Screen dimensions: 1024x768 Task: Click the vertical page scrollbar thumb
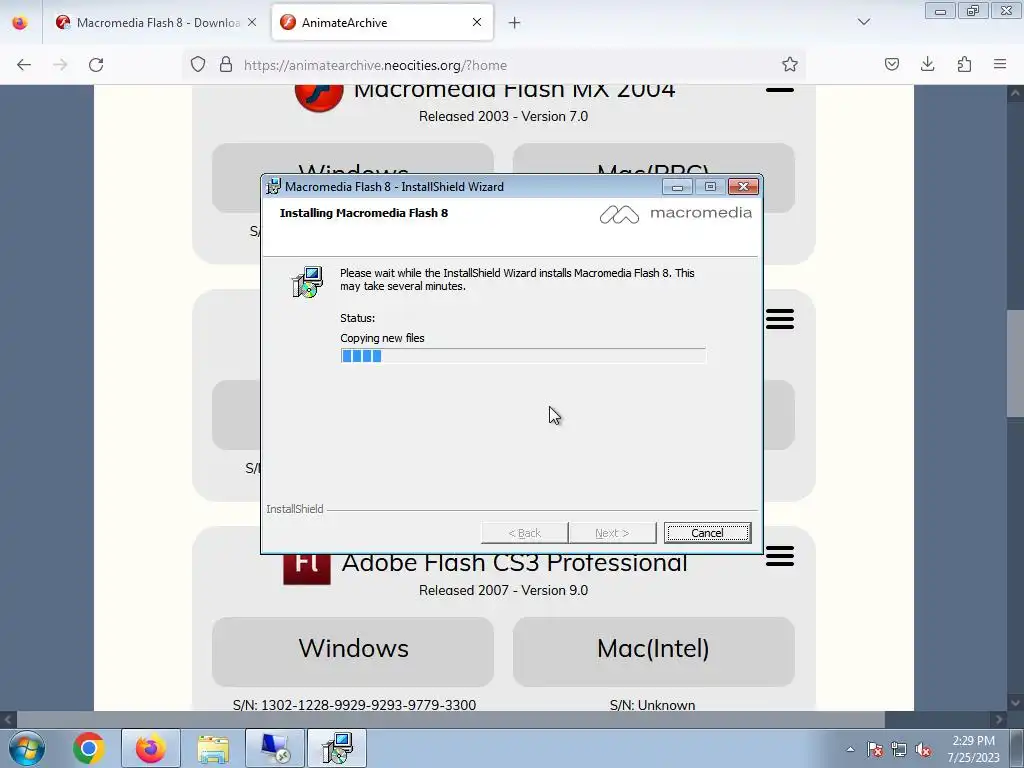[1015, 363]
